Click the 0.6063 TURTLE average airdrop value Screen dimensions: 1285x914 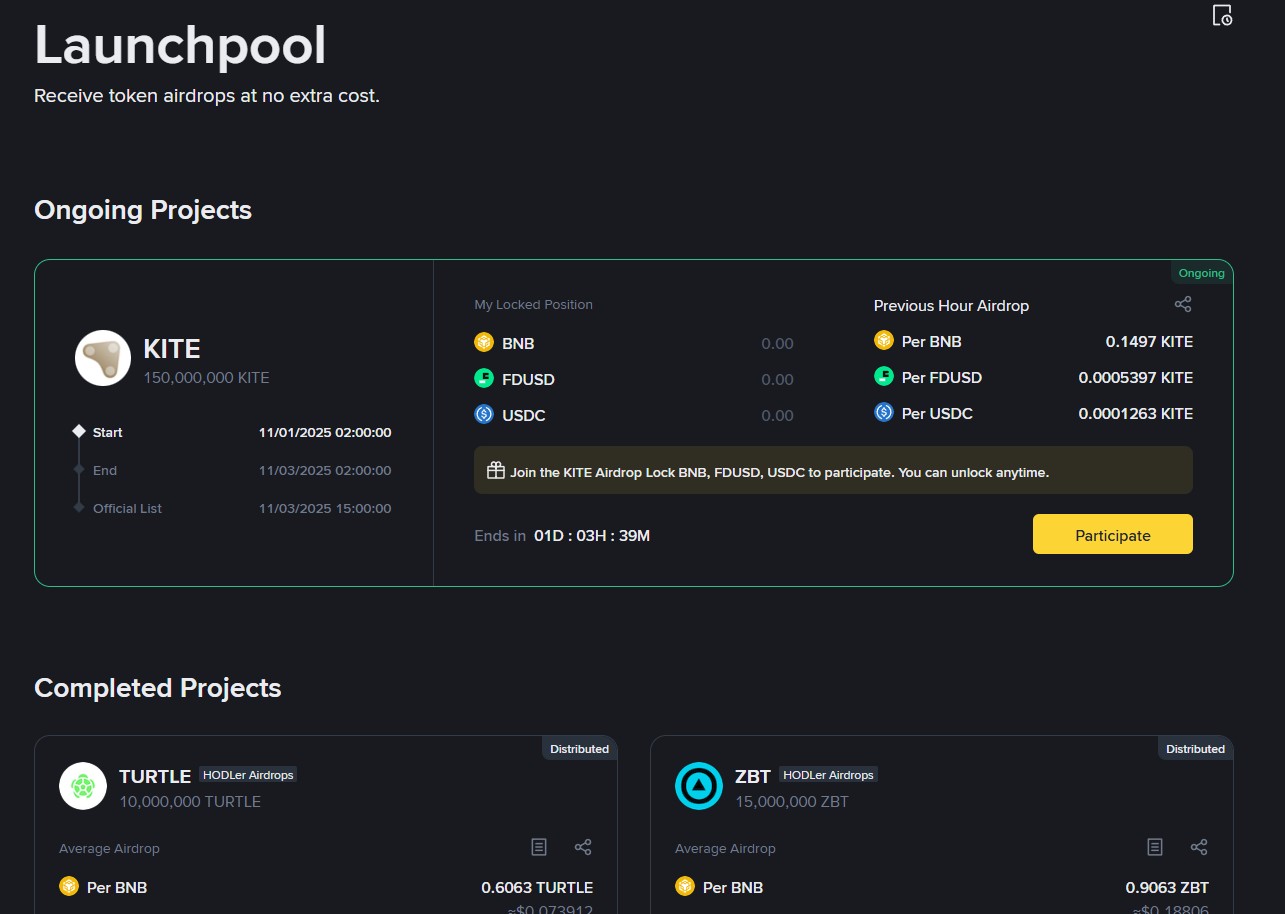click(537, 888)
